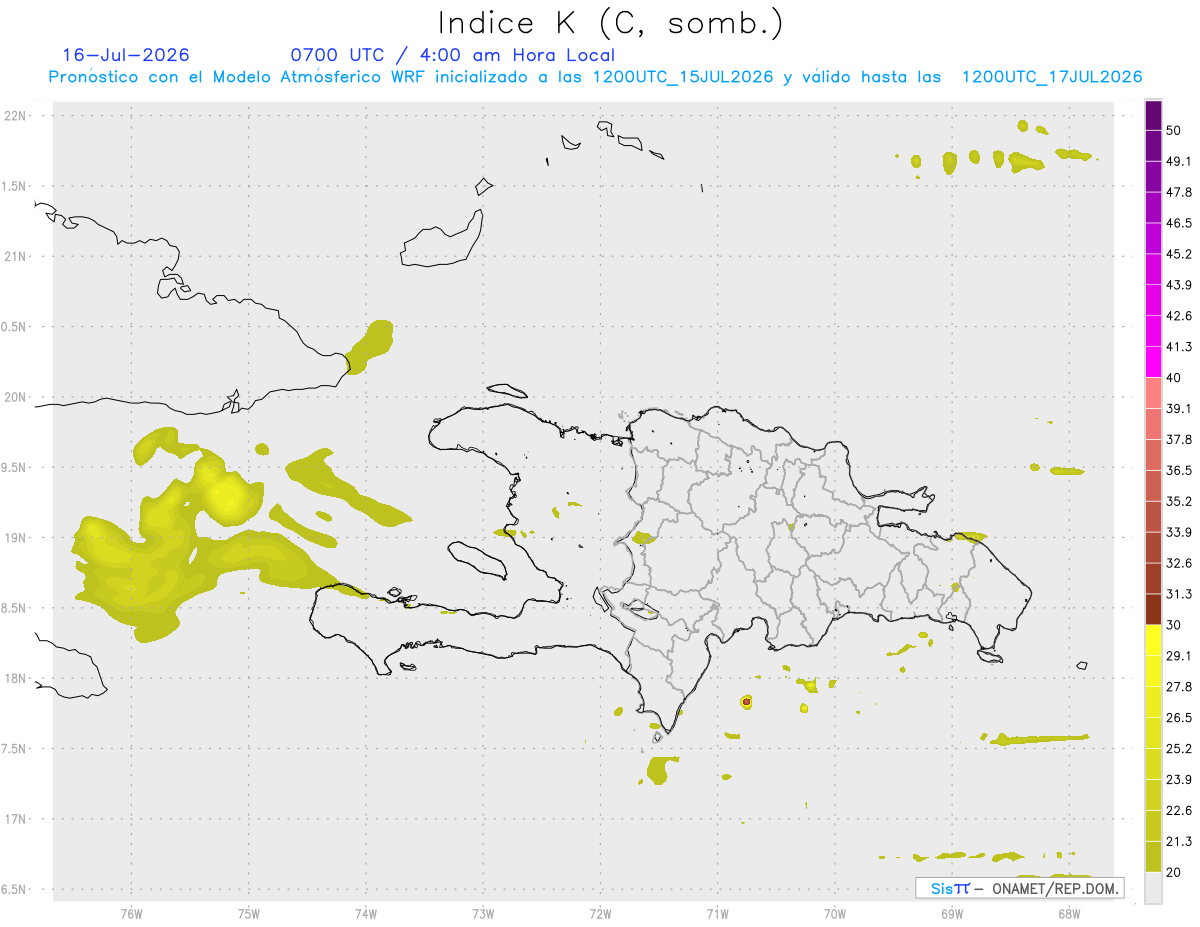Image resolution: width=1200 pixels, height=927 pixels.
Task: Click the legend value '49.1'
Action: pyautogui.click(x=1179, y=162)
